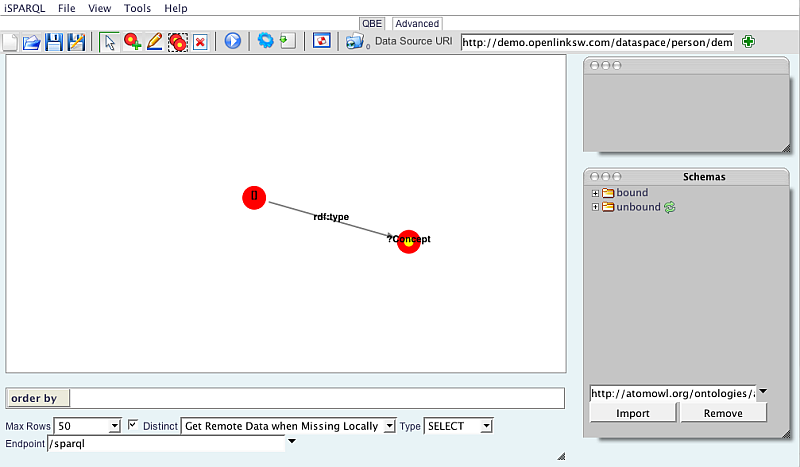Click the page with green arrow icon

click(288, 41)
